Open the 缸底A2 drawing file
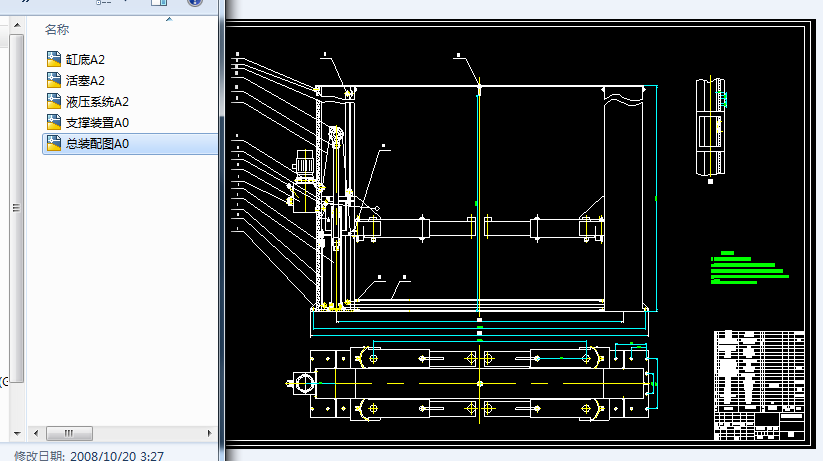The width and height of the screenshot is (823, 461). [x=84, y=59]
